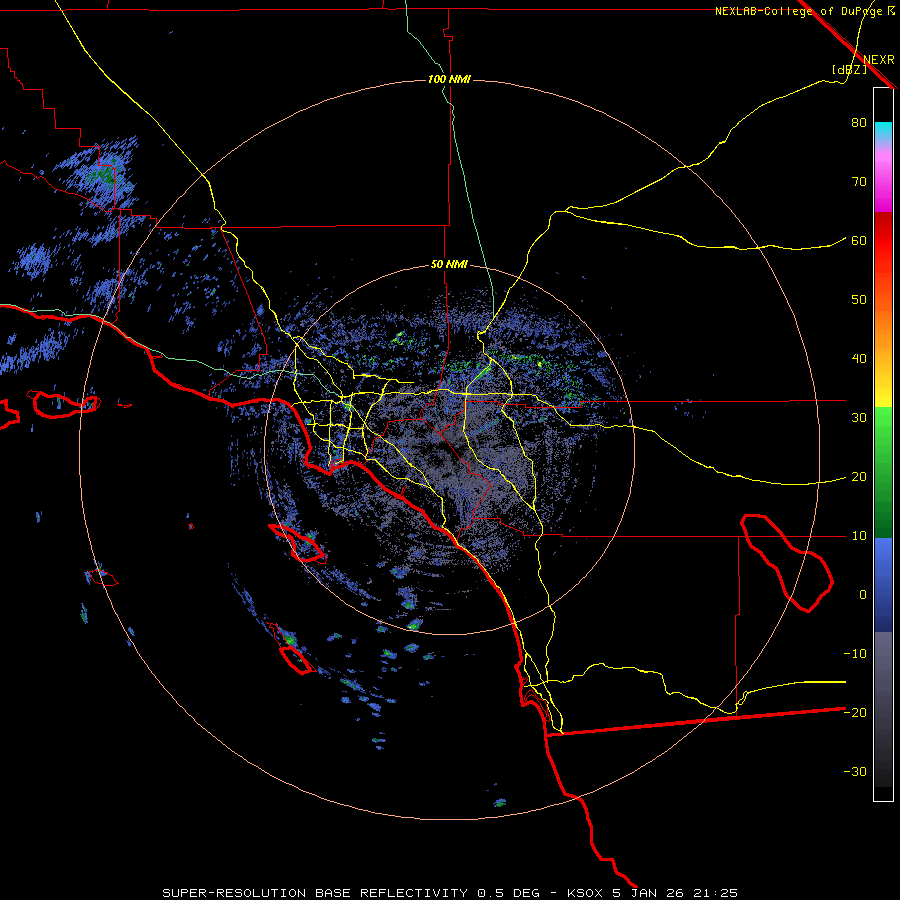Screen dimensions: 900x900
Task: Click the -10 value on the dBZ scale
Action: coord(855,654)
